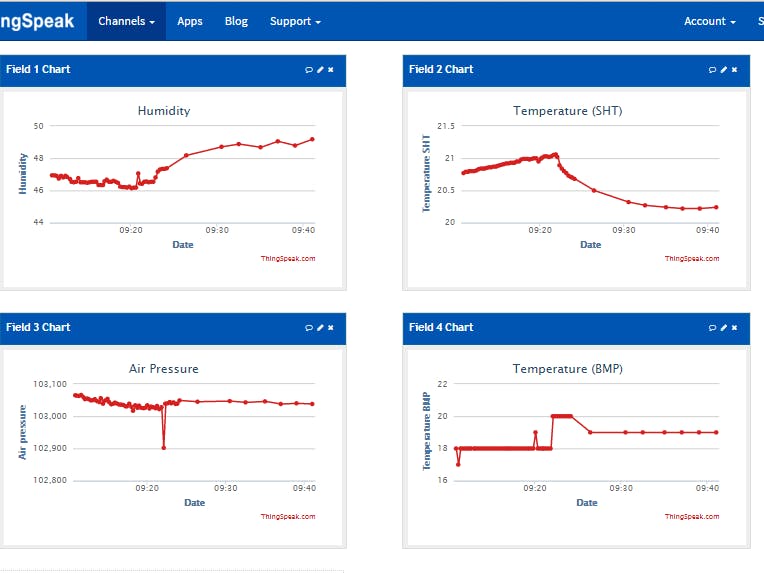
Task: Click the 103,100 axis value in Air Pressure chart
Action: (x=50, y=384)
